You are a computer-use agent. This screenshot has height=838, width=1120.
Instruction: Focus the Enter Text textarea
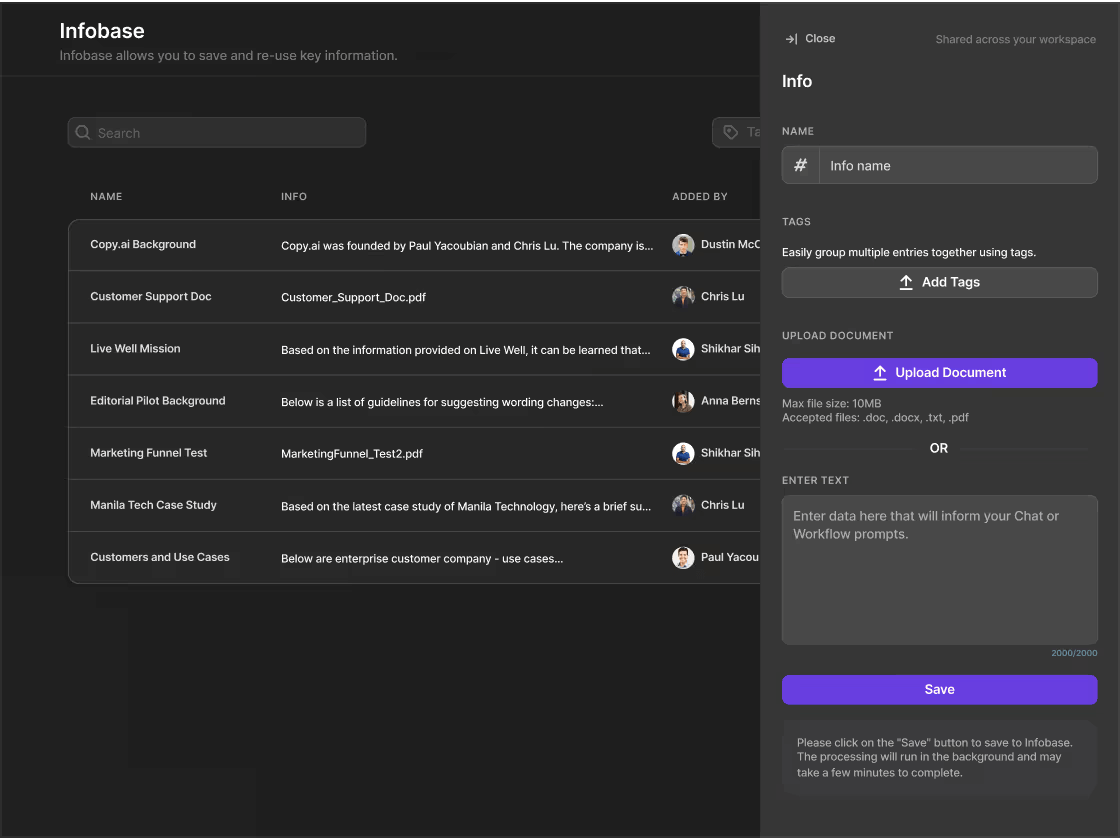click(x=939, y=570)
